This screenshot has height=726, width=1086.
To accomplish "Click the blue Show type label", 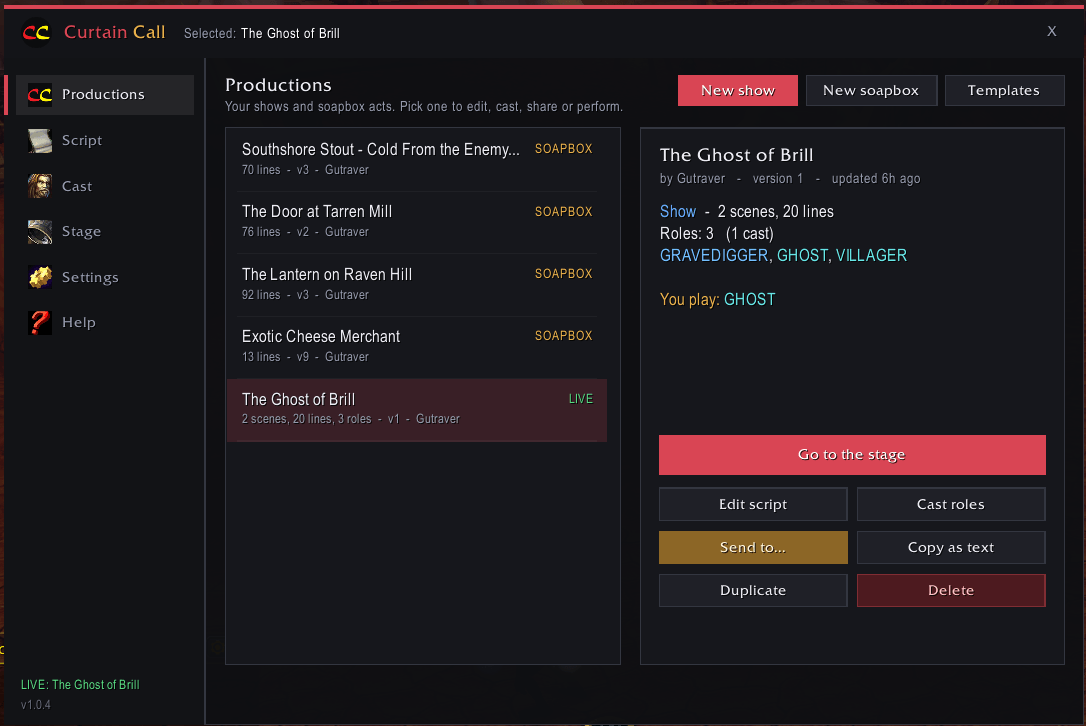I will pos(677,212).
